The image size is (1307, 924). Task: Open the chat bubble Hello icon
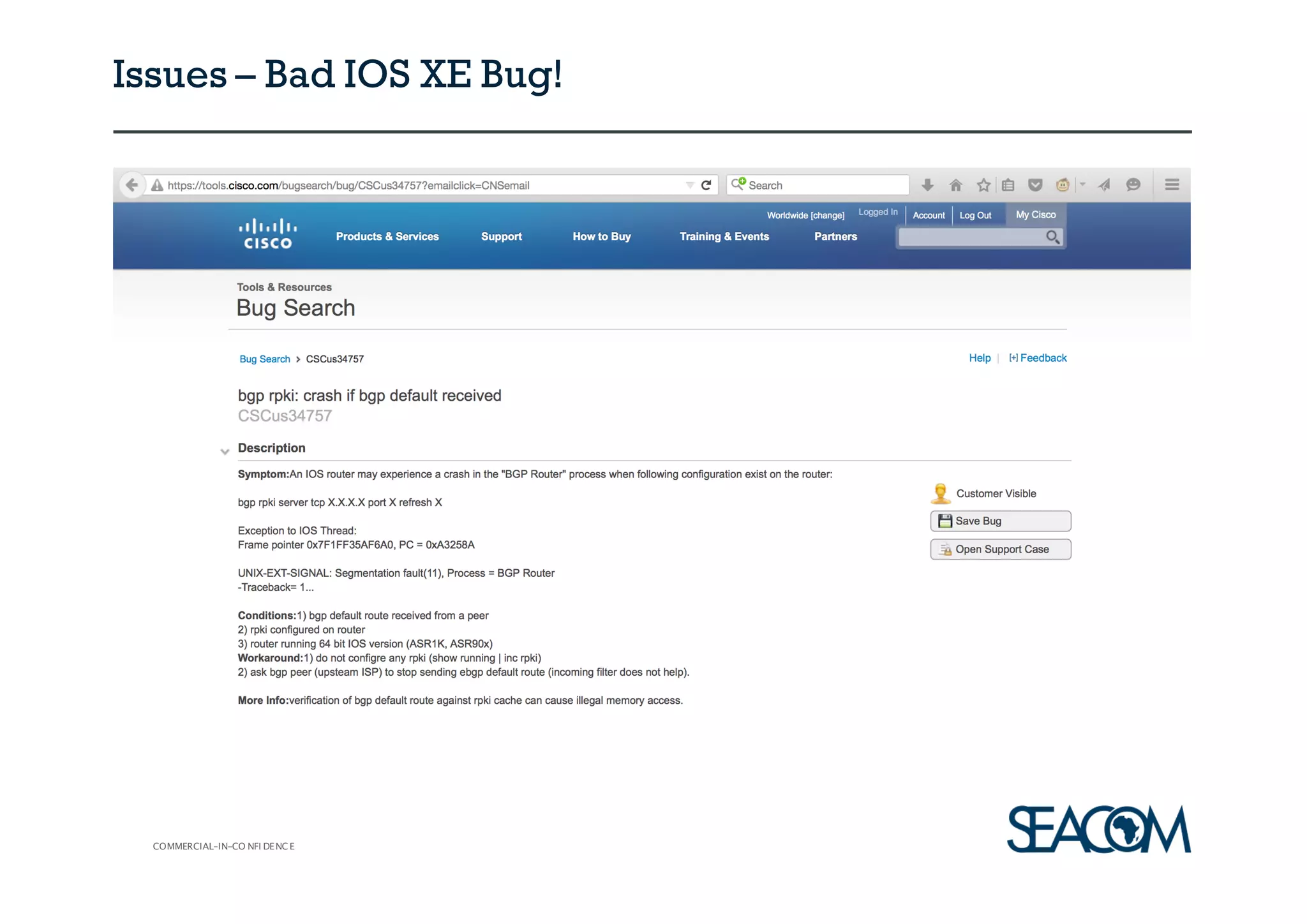tap(1133, 185)
